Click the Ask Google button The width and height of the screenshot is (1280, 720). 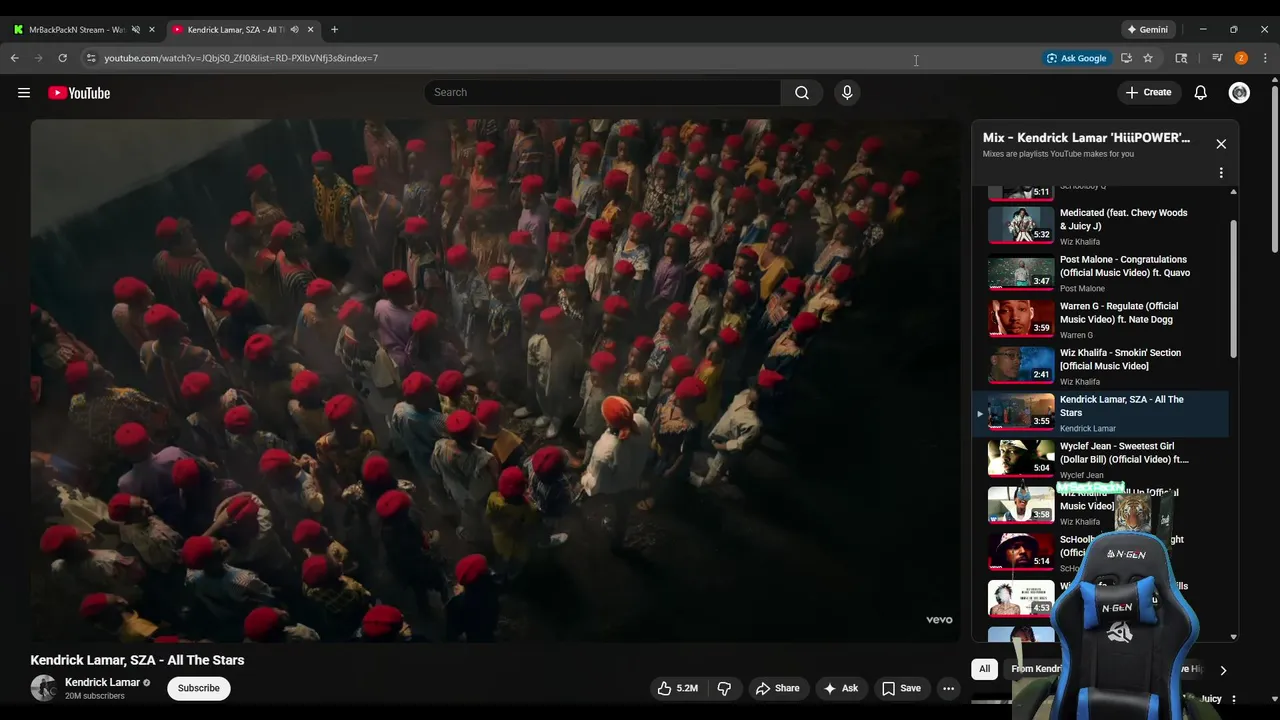(x=1076, y=58)
